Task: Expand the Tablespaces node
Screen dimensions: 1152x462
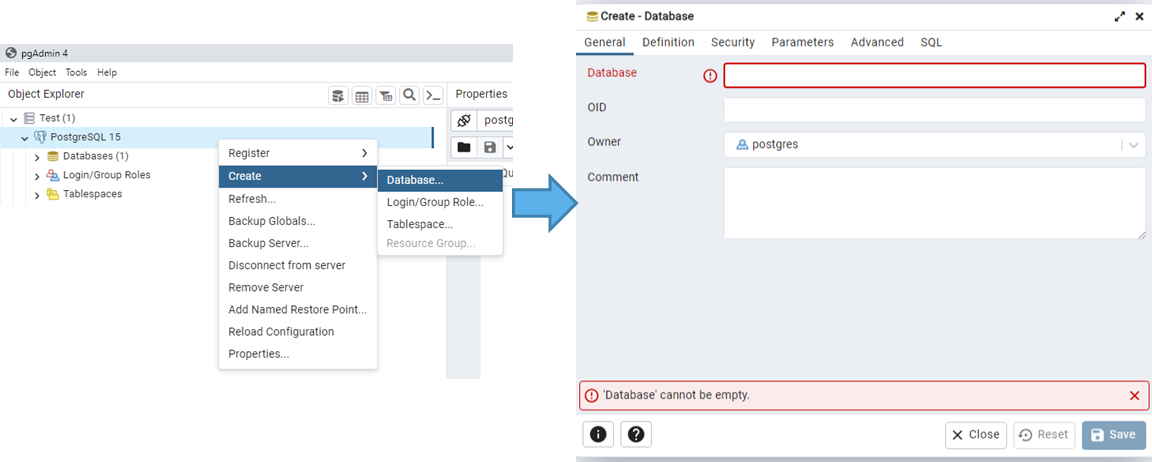Action: [37, 195]
